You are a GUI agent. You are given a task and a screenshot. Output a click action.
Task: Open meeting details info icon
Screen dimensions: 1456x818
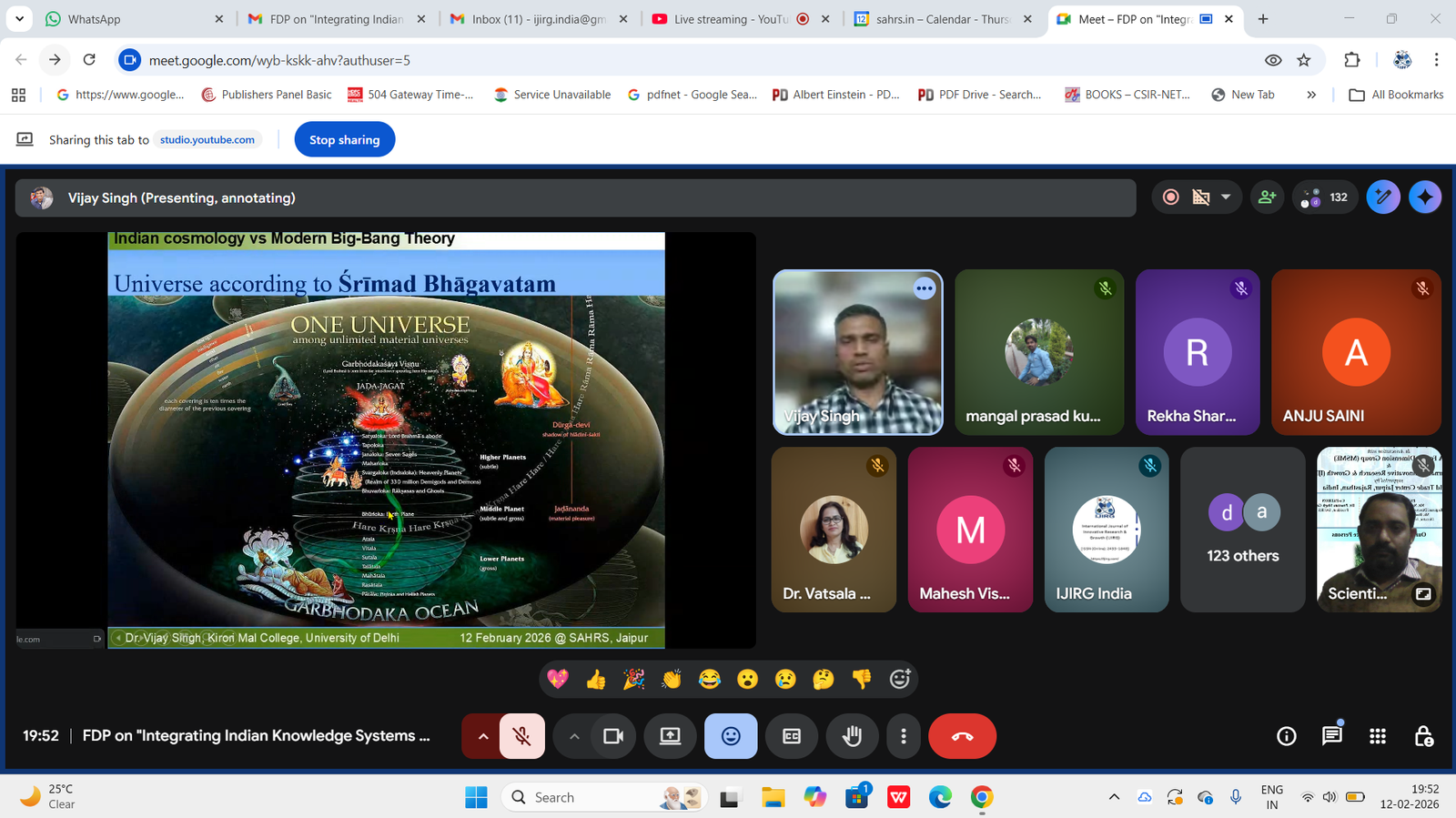[1286, 736]
